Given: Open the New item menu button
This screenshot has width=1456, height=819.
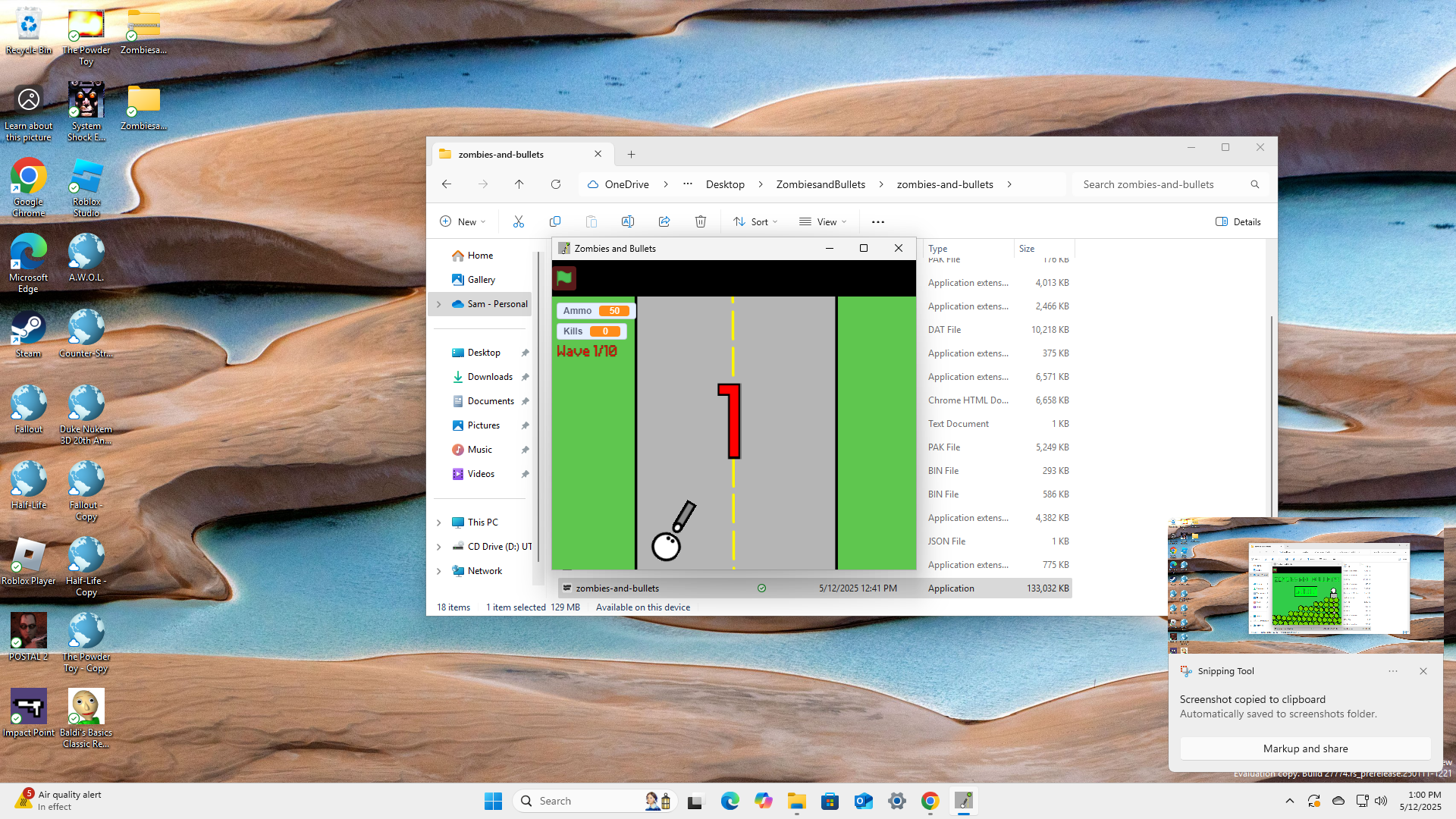Looking at the screenshot, I should [463, 221].
